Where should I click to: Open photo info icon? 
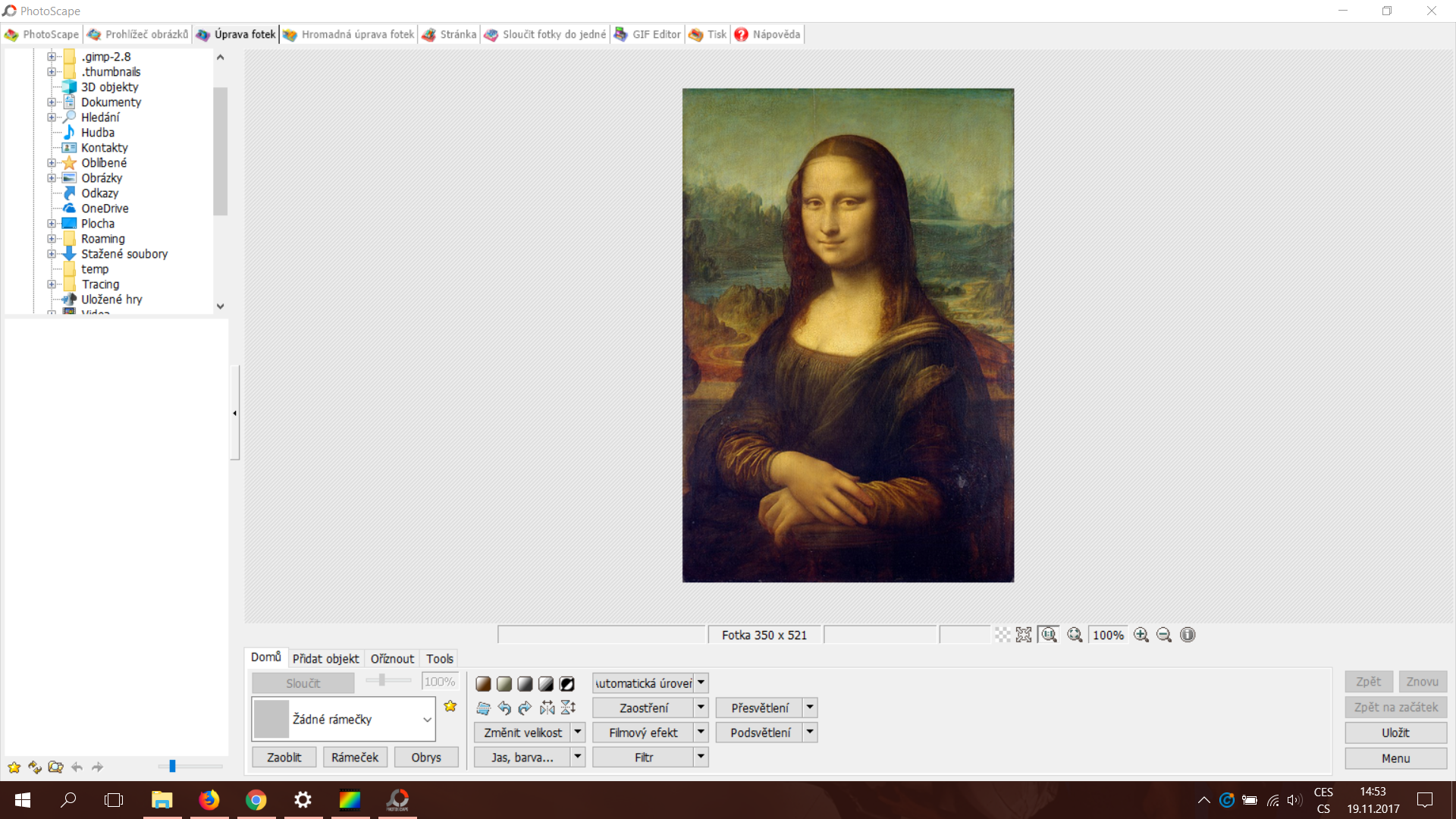click(1188, 635)
